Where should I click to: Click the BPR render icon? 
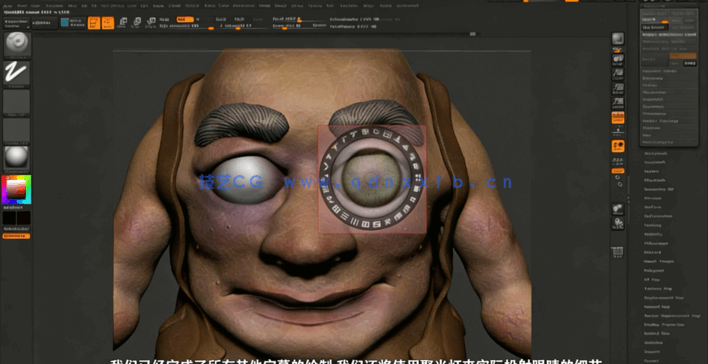(x=618, y=39)
